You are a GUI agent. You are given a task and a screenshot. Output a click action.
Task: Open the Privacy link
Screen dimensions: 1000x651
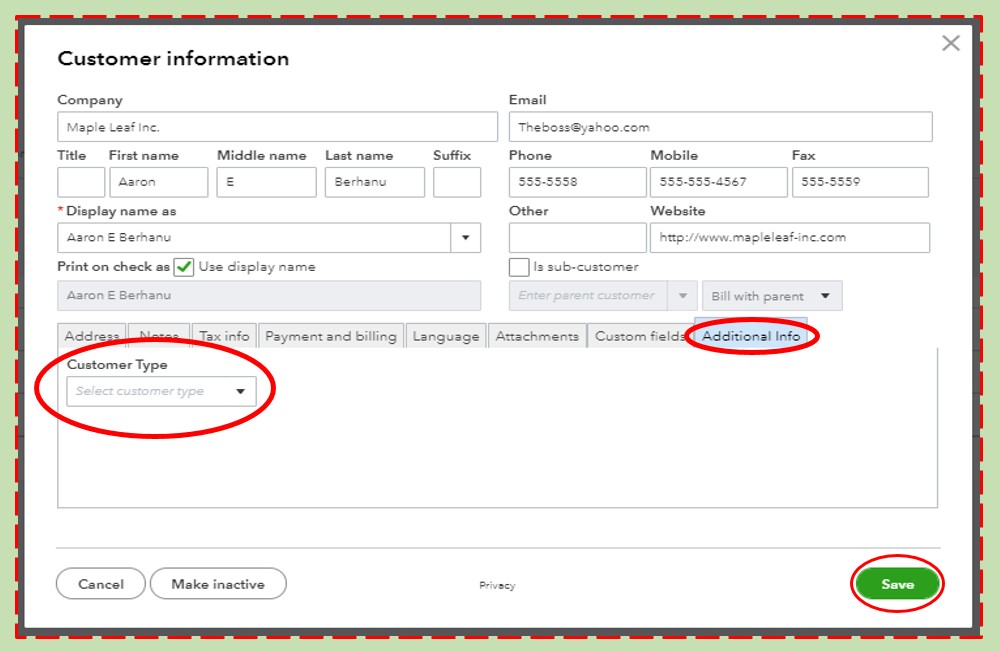(497, 586)
